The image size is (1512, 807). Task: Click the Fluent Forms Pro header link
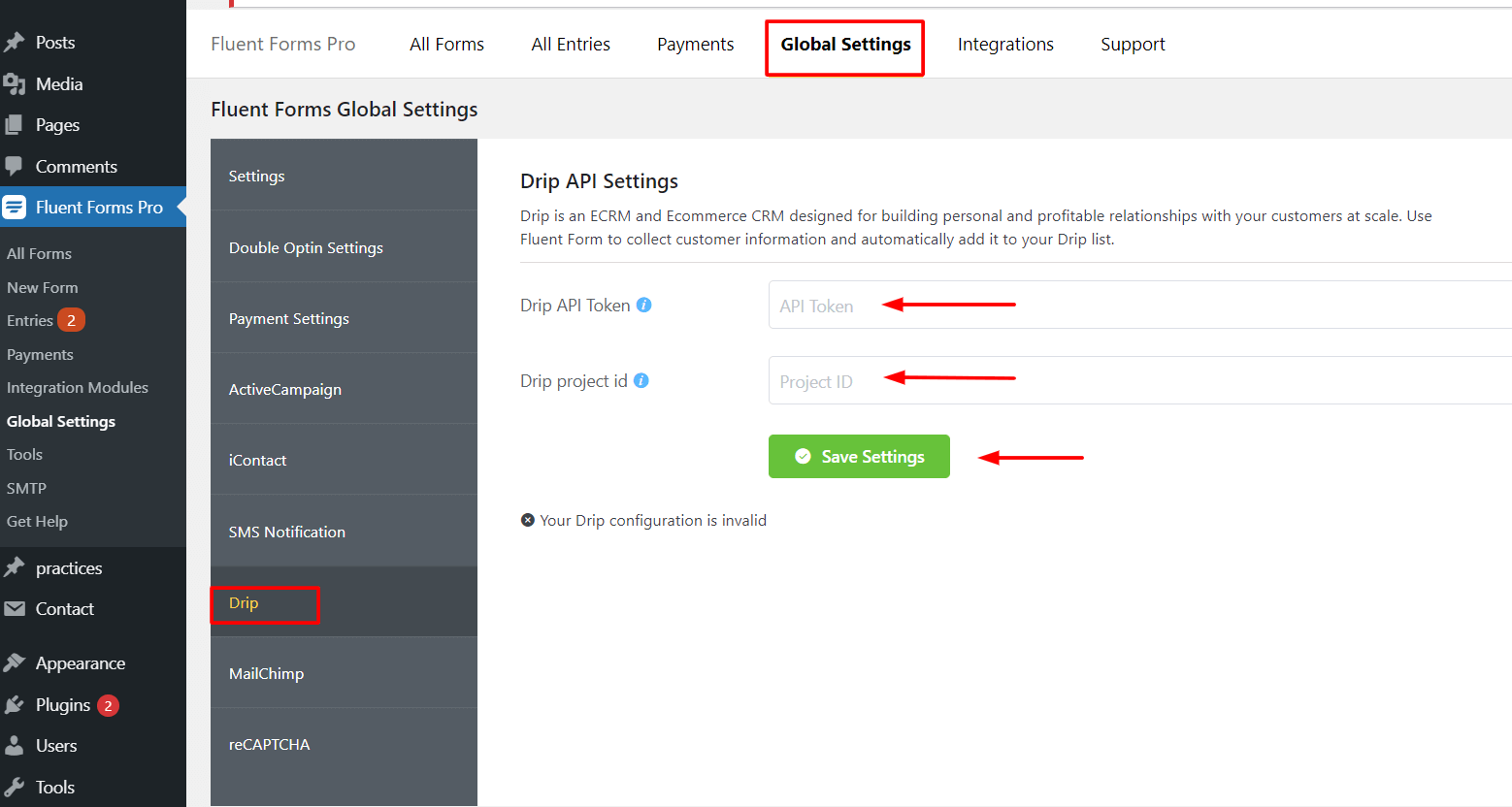tap(282, 45)
